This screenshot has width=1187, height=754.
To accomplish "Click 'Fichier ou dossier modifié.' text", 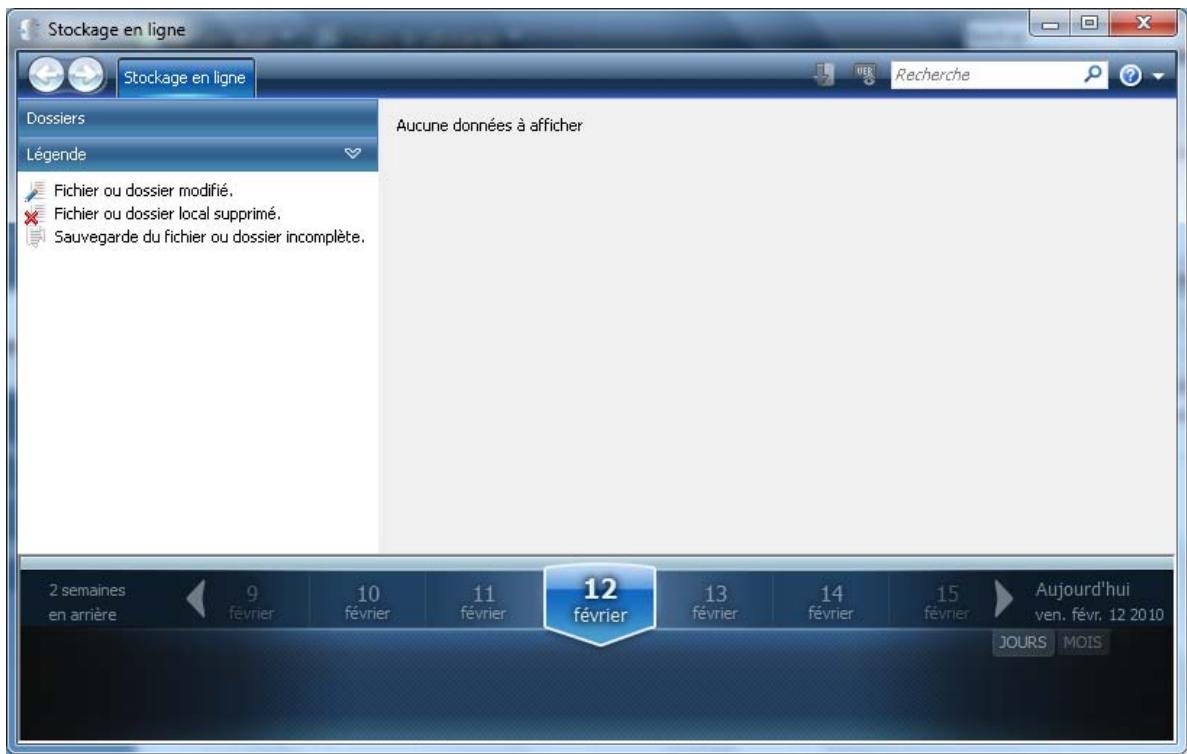I will 144,191.
